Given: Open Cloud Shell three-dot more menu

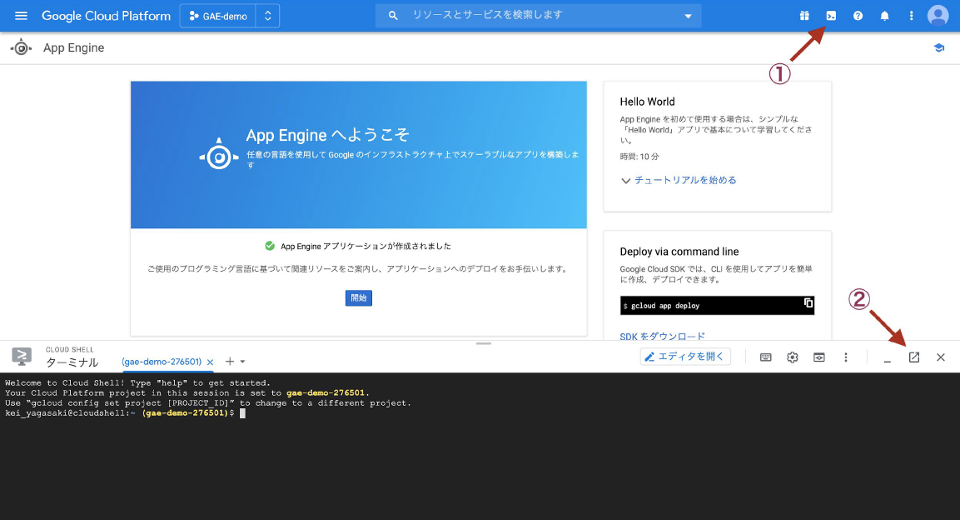Looking at the screenshot, I should click(x=846, y=357).
